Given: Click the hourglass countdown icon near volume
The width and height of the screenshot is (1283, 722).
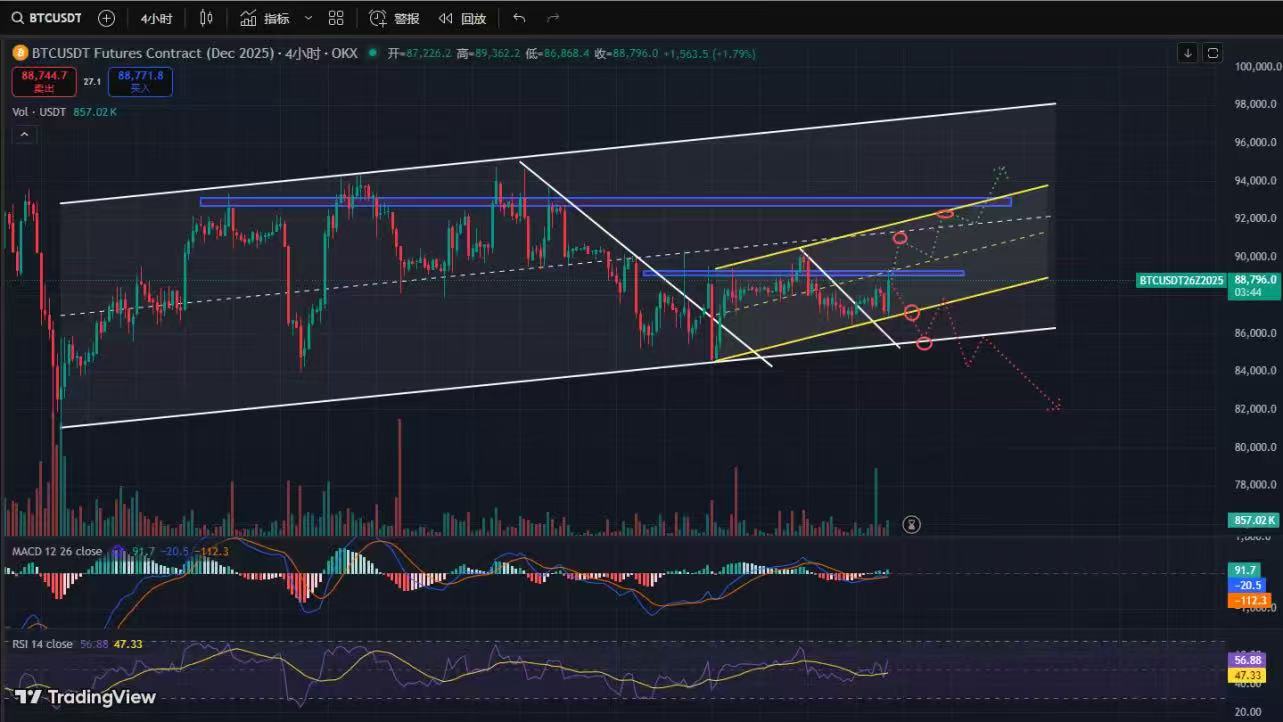Looking at the screenshot, I should 911,523.
